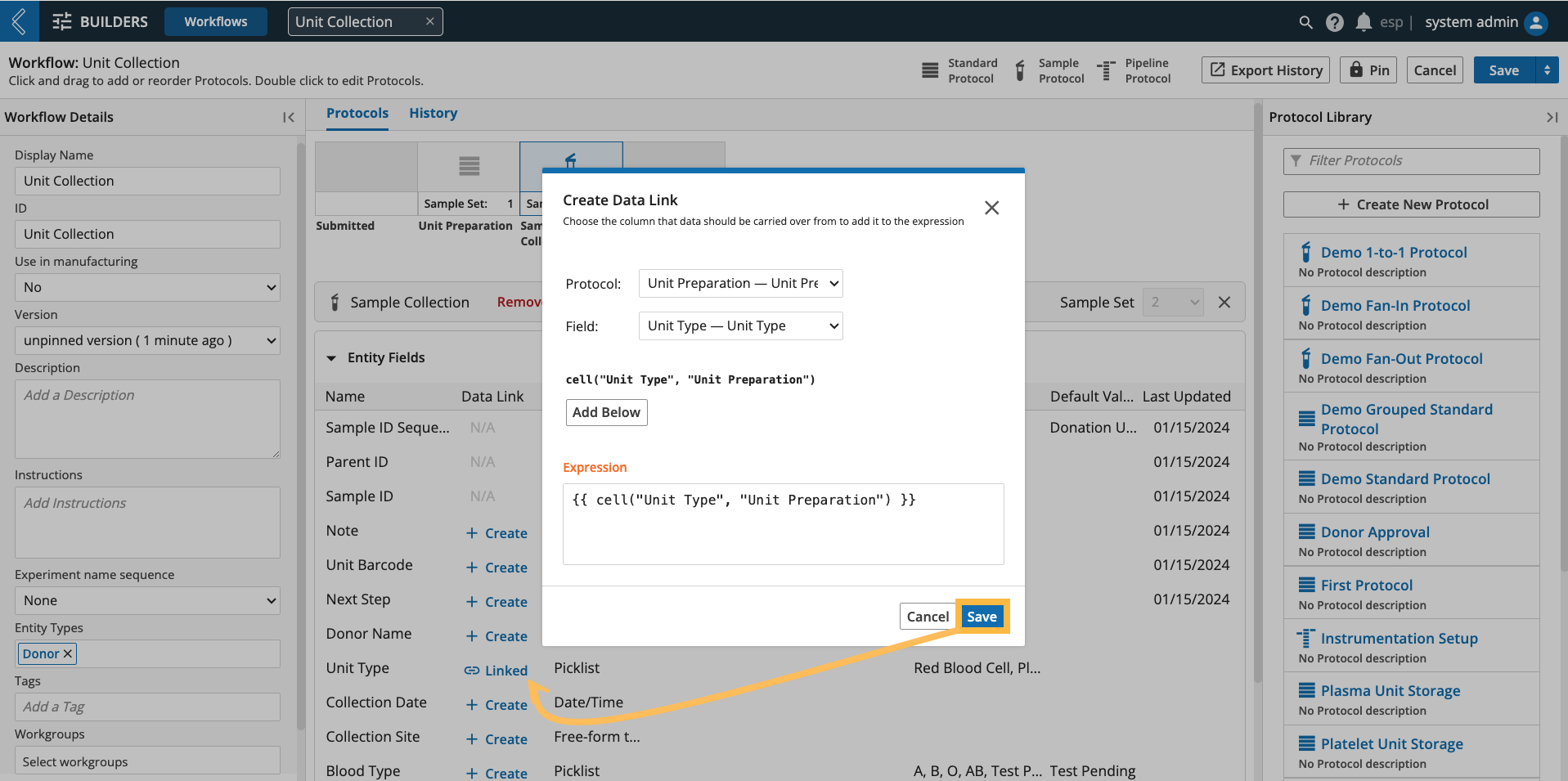Open the Protocol dropdown in dialog

(x=740, y=283)
